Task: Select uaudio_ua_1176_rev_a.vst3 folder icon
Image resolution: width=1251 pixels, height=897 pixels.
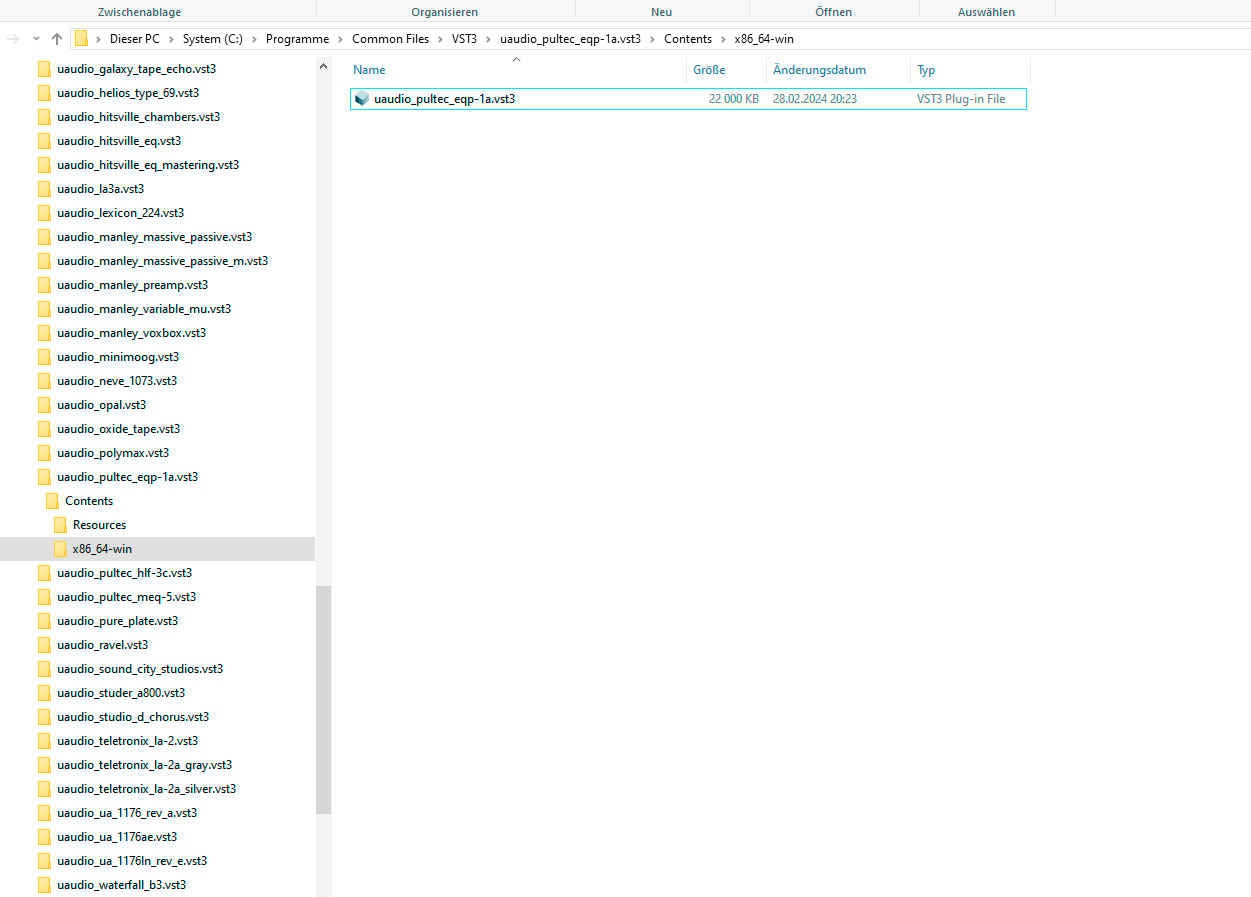Action: tap(44, 813)
